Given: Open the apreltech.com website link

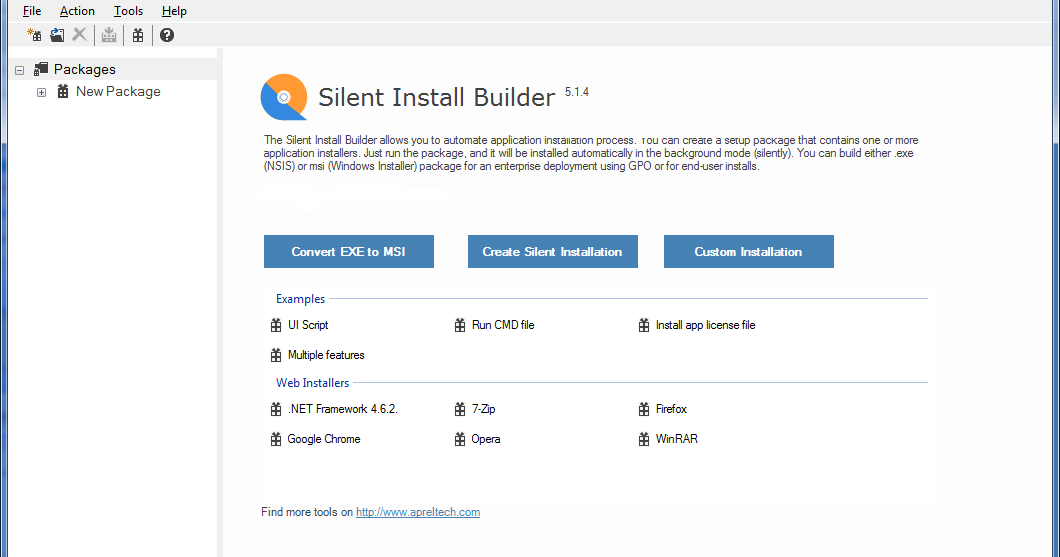Looking at the screenshot, I should 418,512.
